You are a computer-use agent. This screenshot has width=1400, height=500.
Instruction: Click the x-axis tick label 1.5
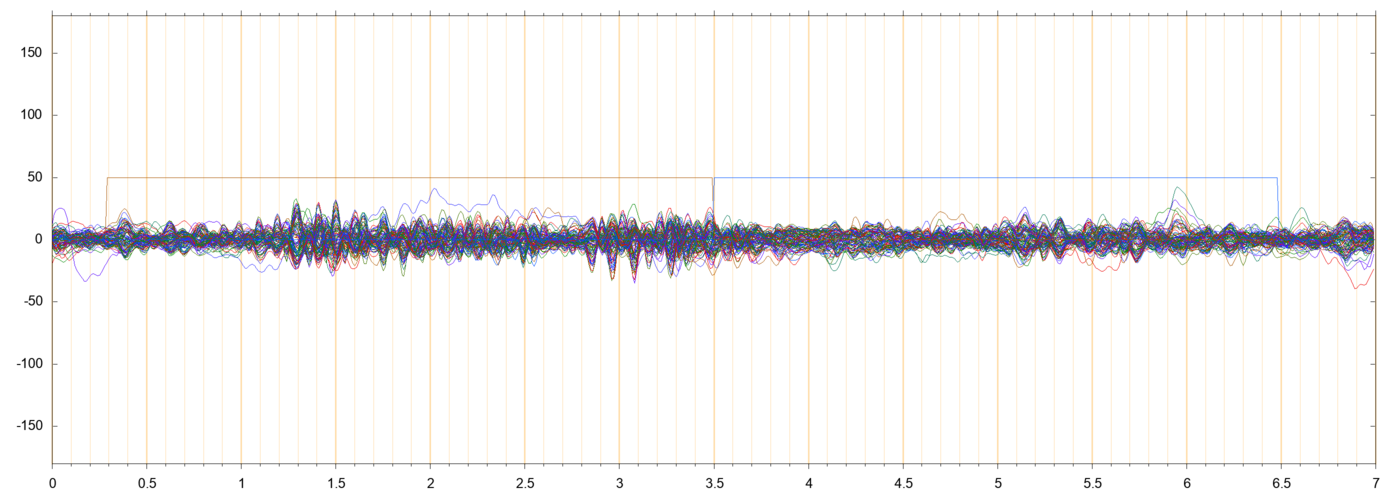336,482
